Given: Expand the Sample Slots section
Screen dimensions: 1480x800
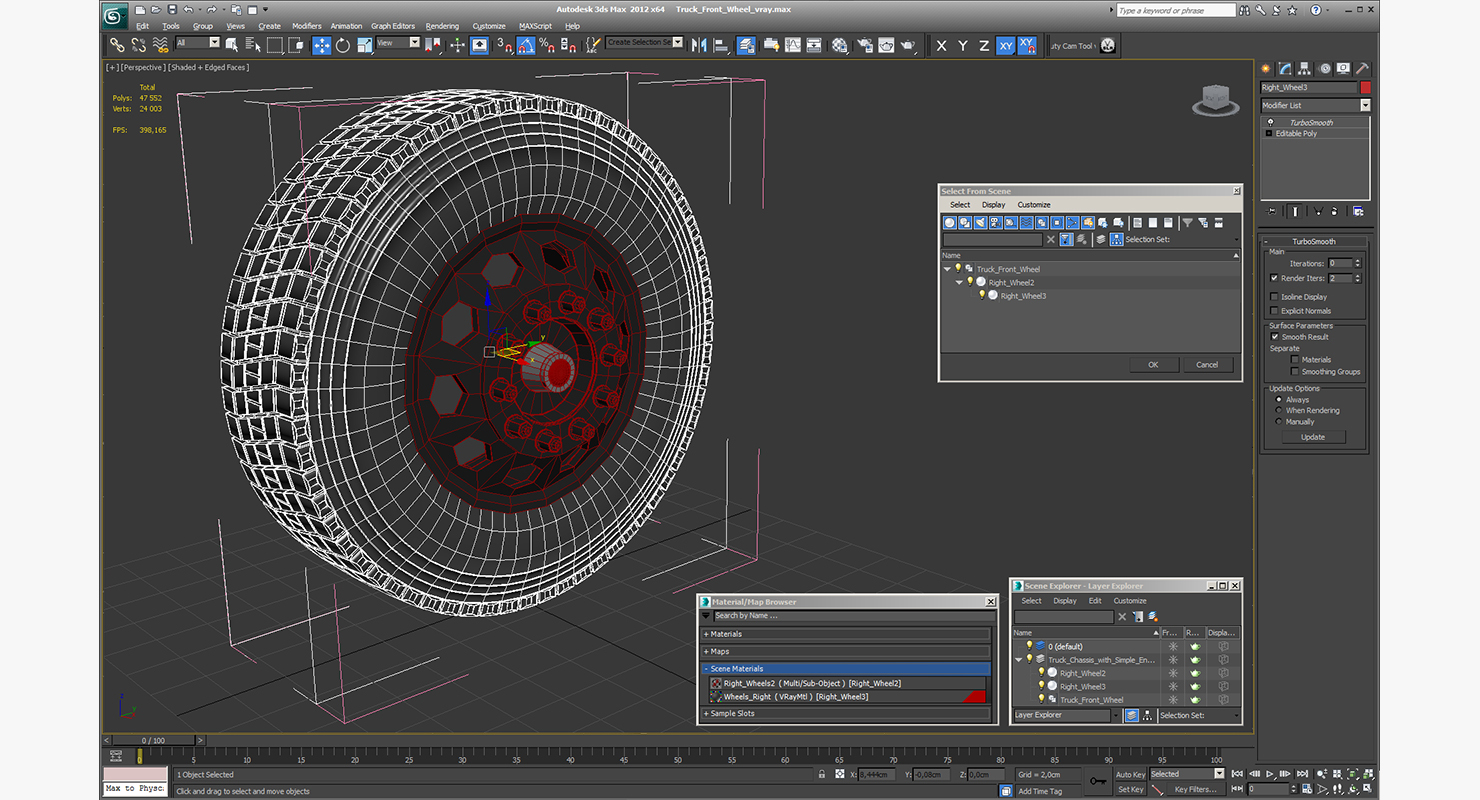Looking at the screenshot, I should pyautogui.click(x=846, y=714).
